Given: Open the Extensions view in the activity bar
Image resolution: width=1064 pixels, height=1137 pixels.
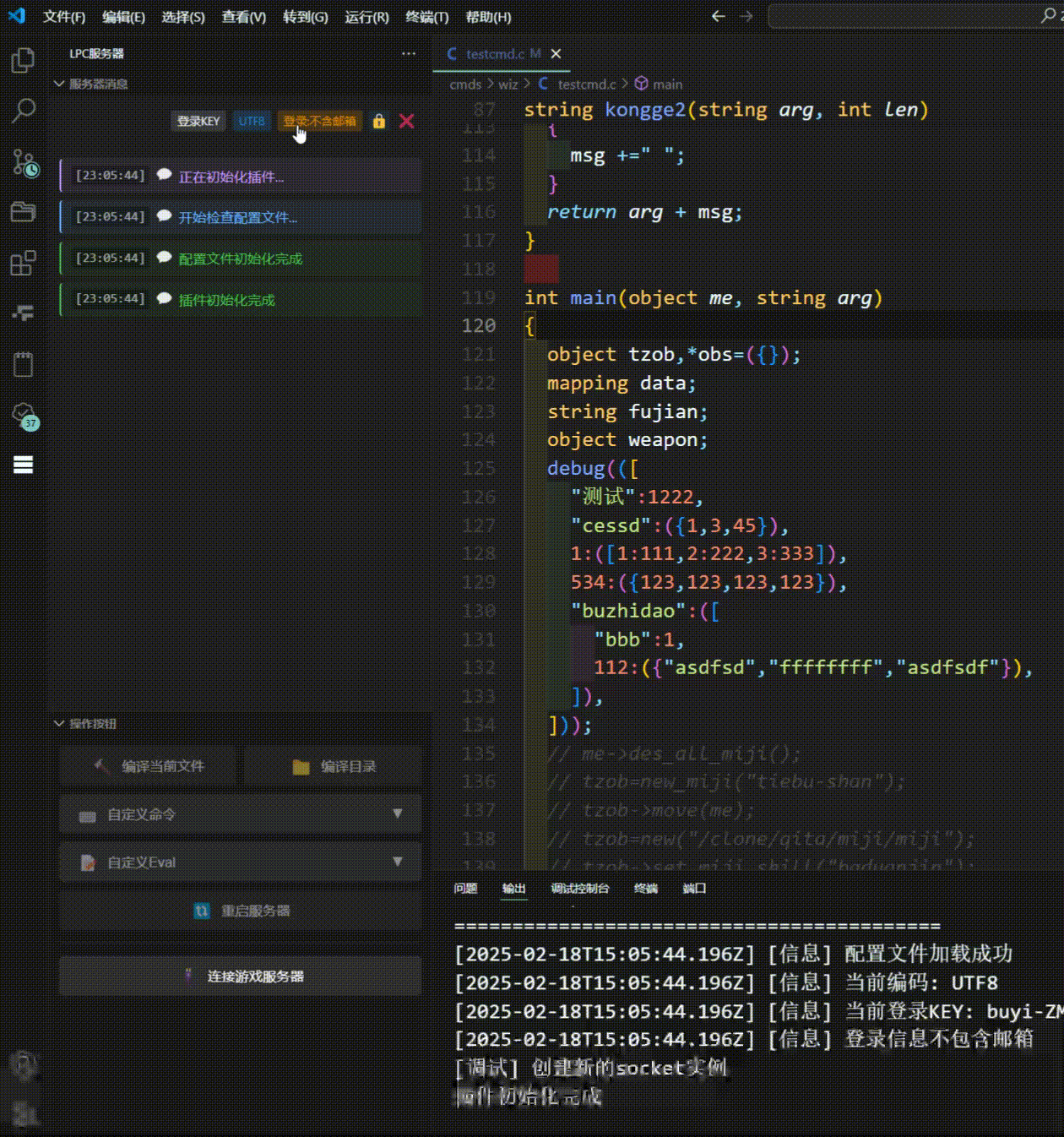Looking at the screenshot, I should pyautogui.click(x=23, y=263).
